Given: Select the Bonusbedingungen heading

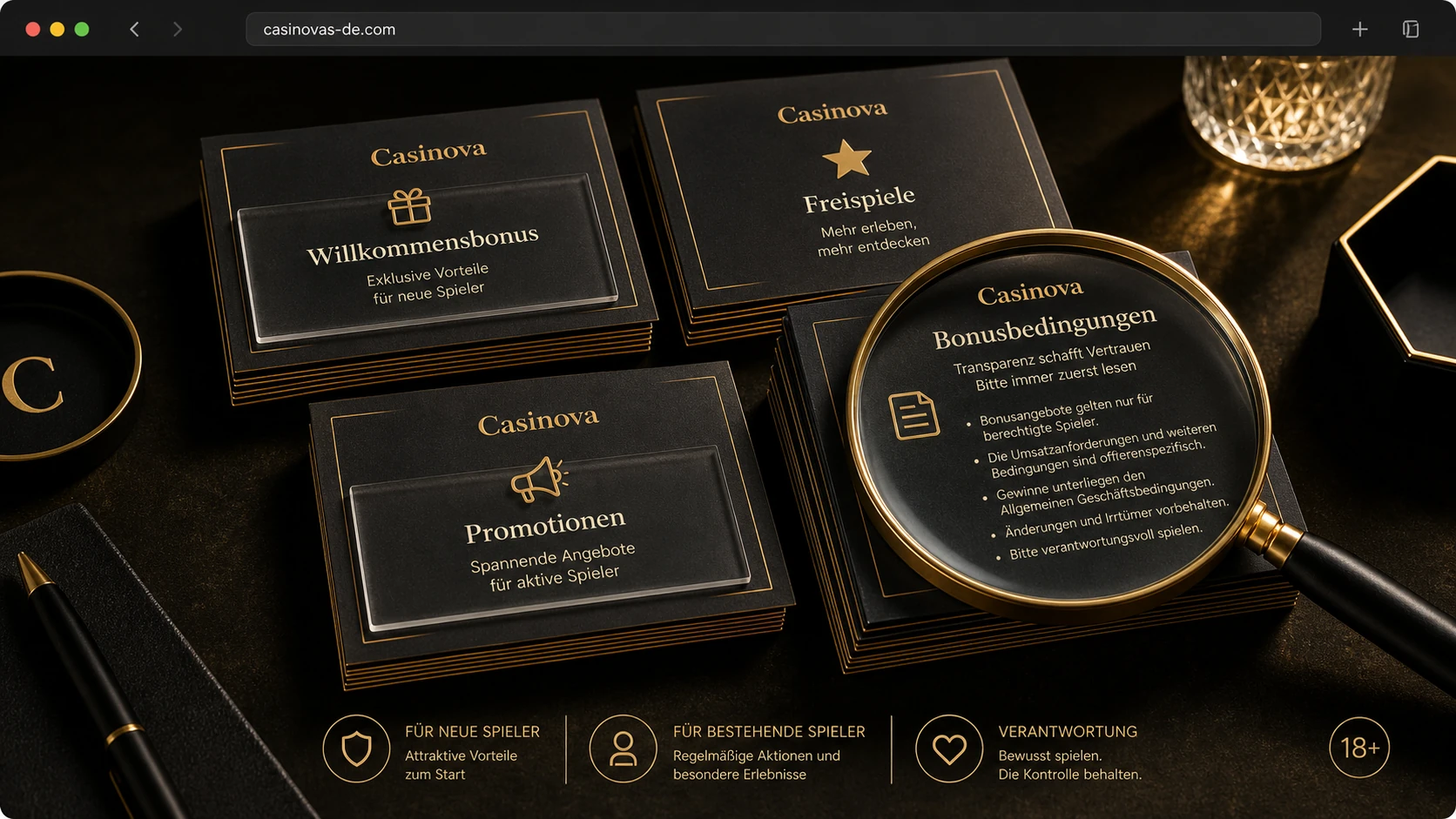Looking at the screenshot, I should [x=1044, y=326].
